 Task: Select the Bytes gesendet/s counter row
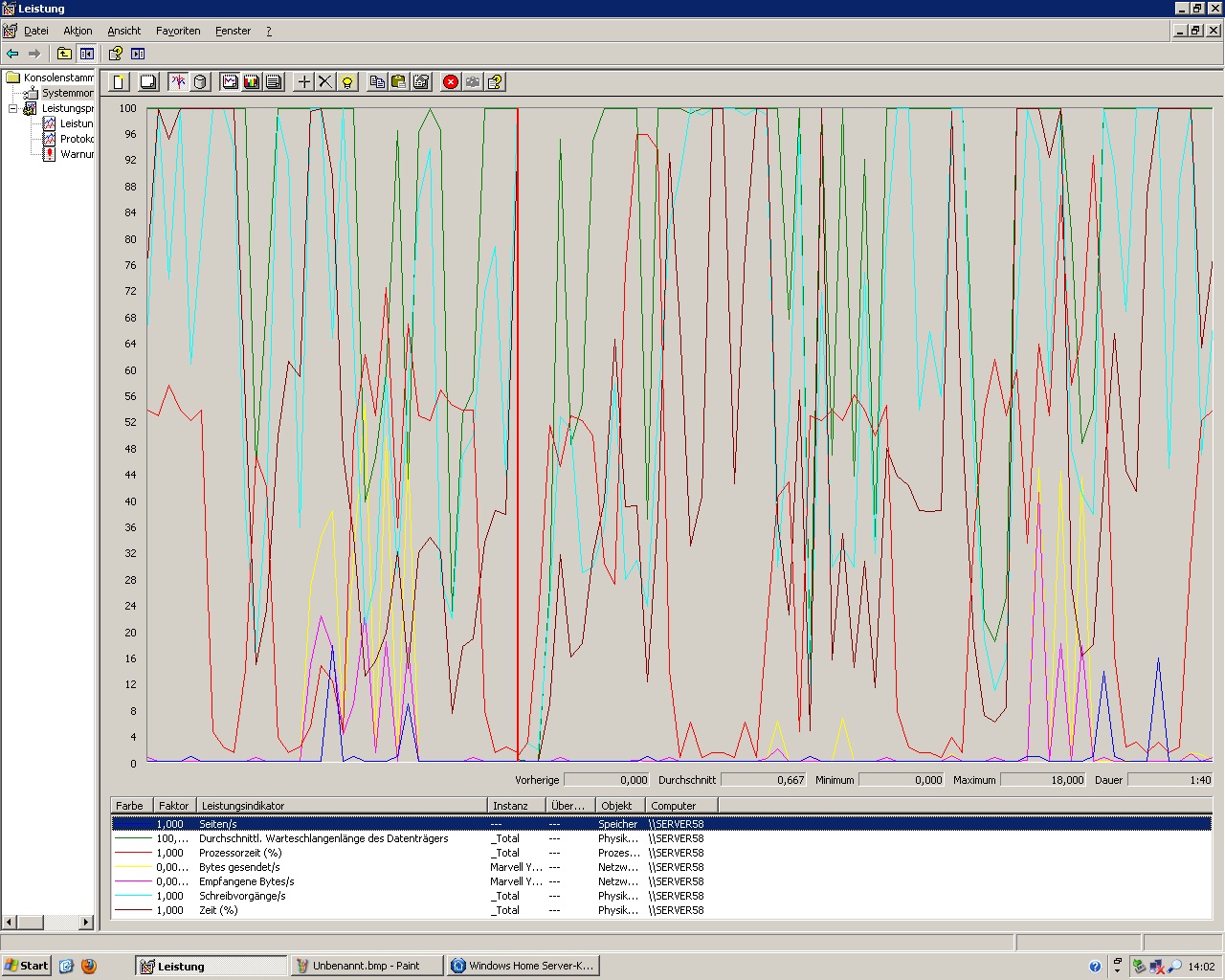pos(661,867)
